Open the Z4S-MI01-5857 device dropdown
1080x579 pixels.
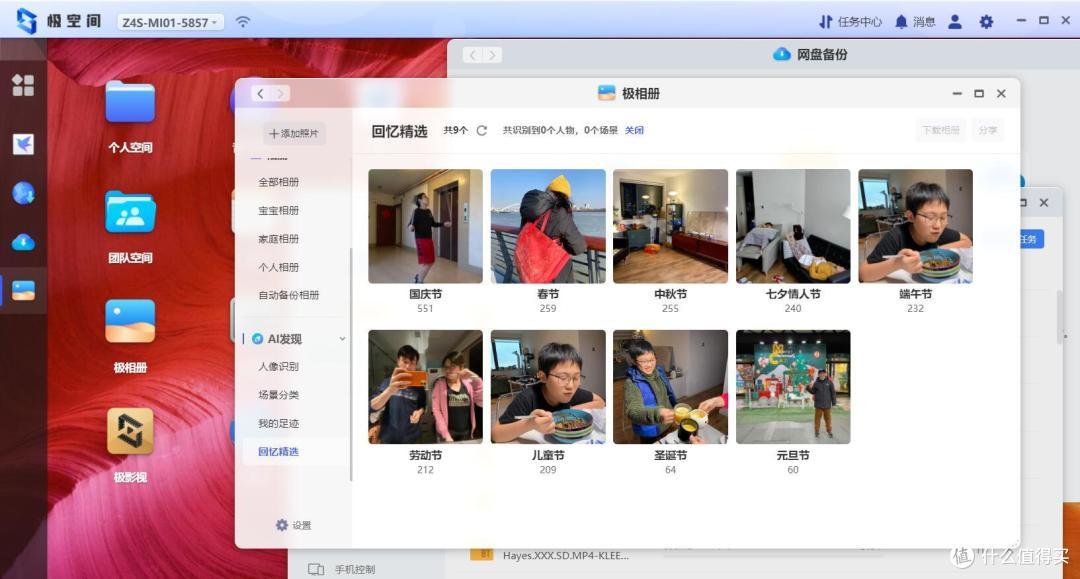169,22
